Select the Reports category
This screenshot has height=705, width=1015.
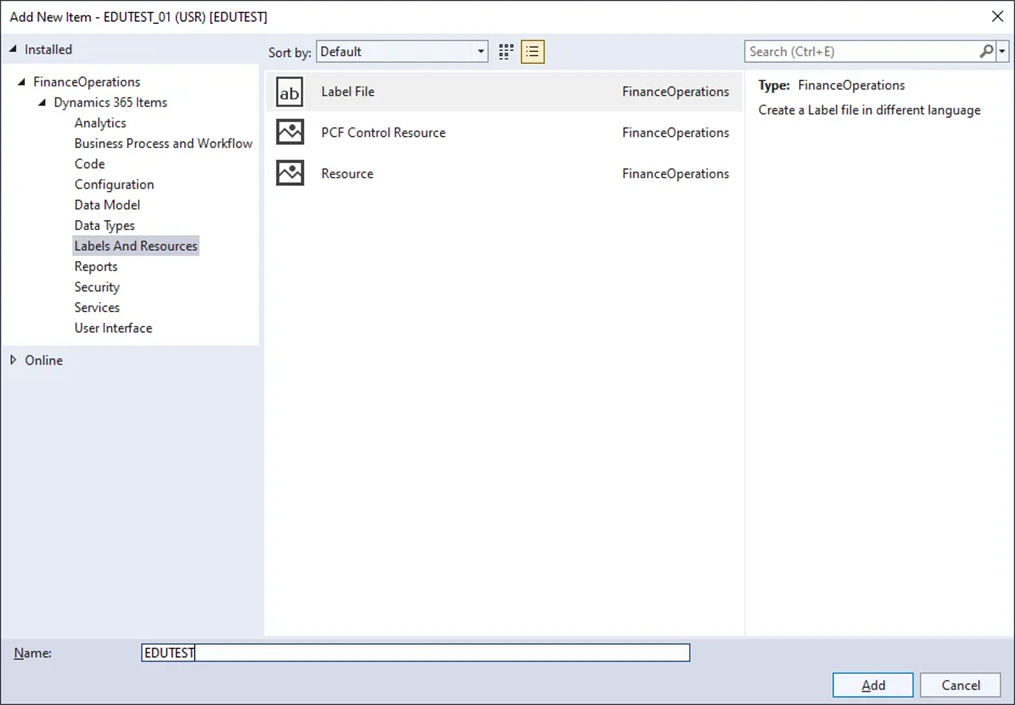pyautogui.click(x=96, y=267)
